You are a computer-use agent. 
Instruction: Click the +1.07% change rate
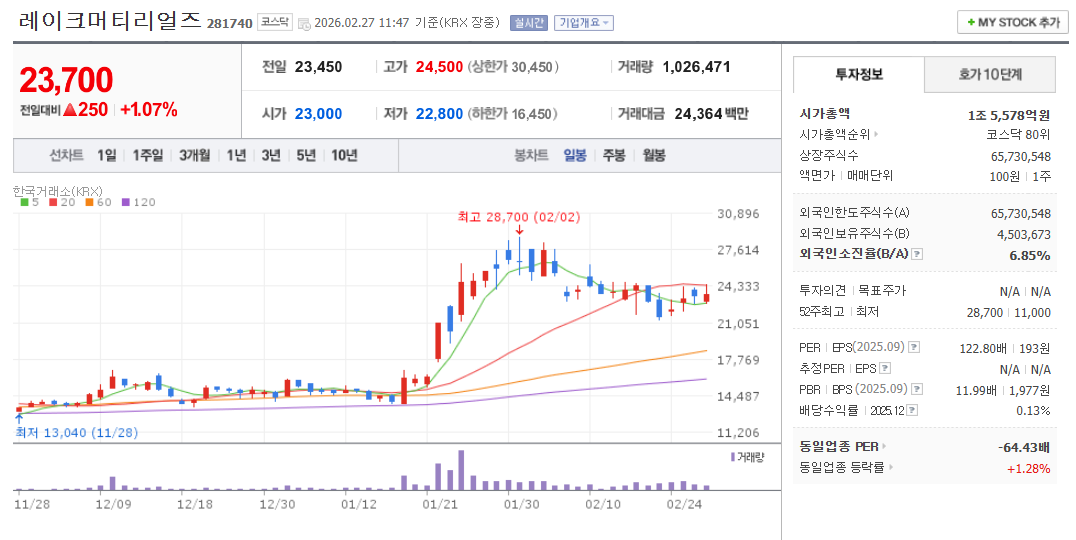click(x=149, y=110)
